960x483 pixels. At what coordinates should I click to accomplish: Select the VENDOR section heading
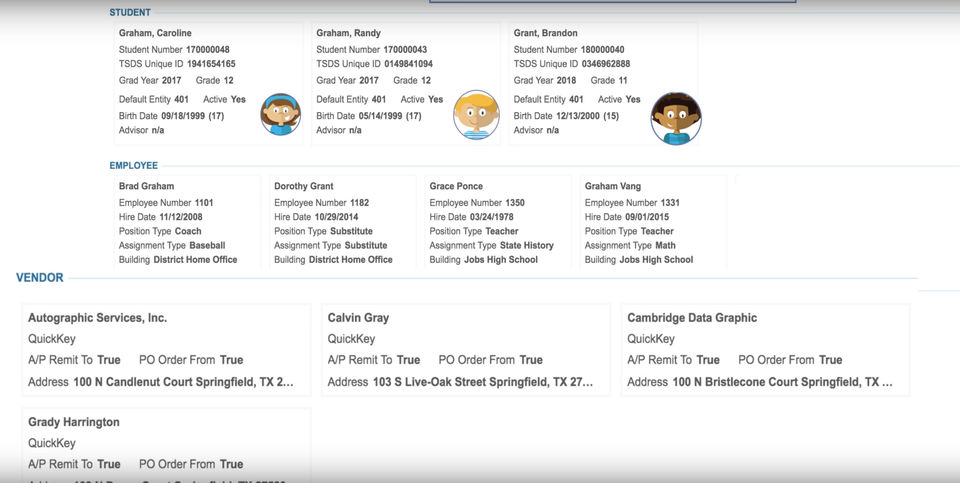pyautogui.click(x=40, y=277)
